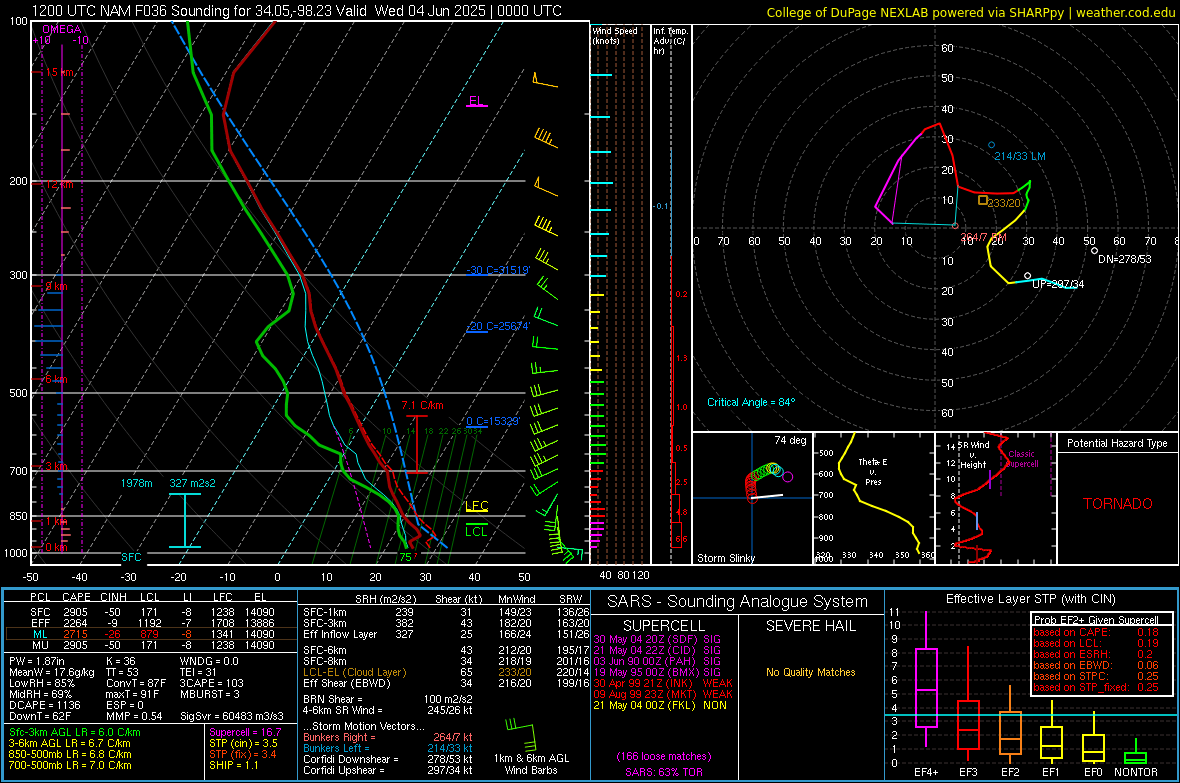Click the 'DN=278/53' hodograph label

pos(1124,259)
